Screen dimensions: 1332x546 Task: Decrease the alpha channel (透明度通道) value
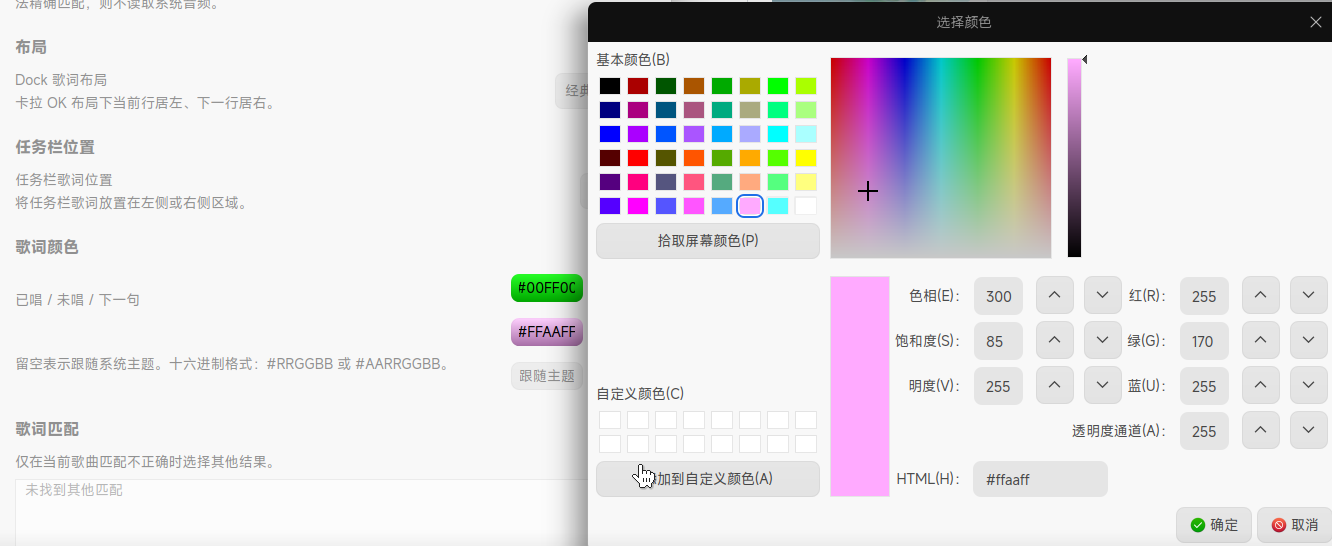(x=1309, y=430)
